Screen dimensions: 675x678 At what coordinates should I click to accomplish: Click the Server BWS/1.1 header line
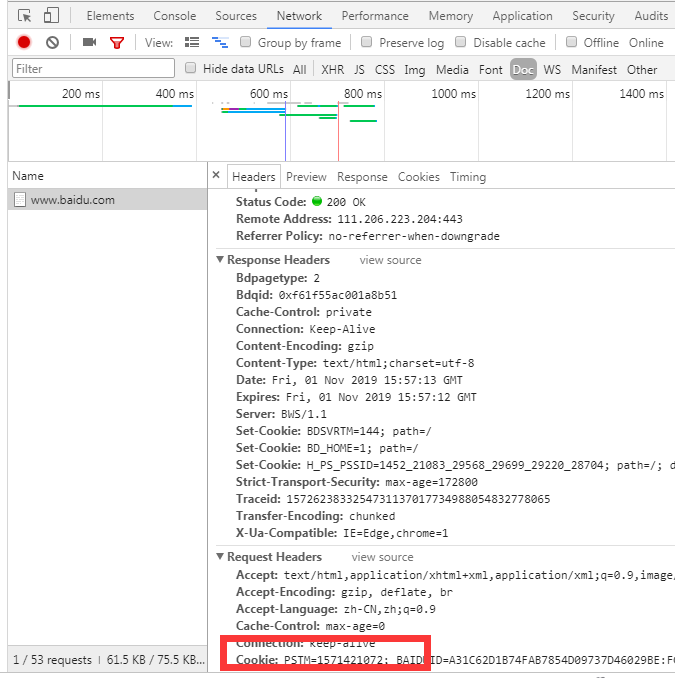pos(281,414)
